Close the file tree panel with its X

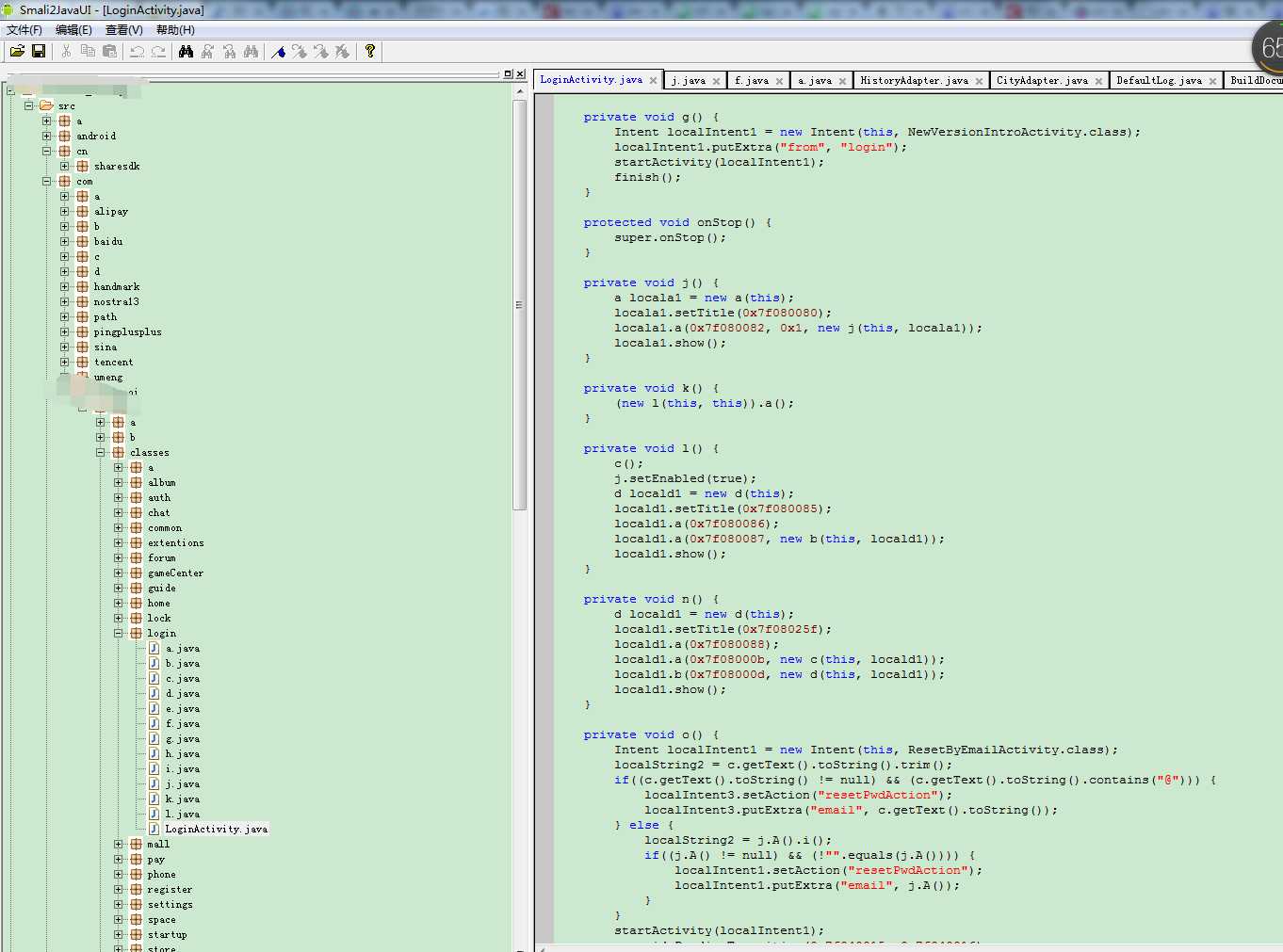pos(520,74)
